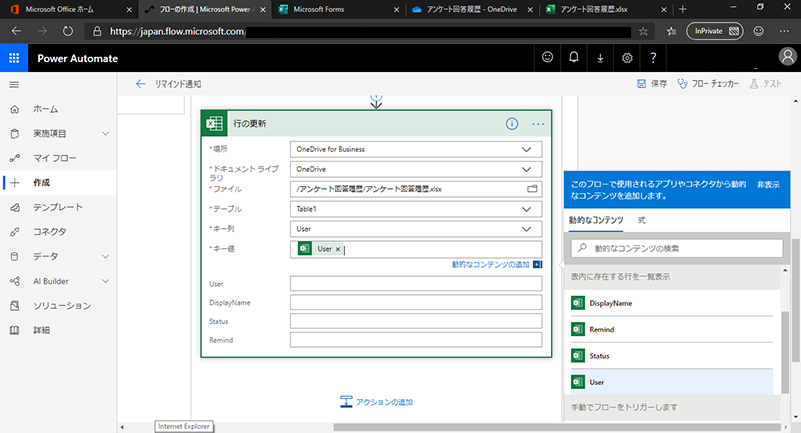Expand the ドキュメント ライブラリ dropdown

(x=526, y=170)
